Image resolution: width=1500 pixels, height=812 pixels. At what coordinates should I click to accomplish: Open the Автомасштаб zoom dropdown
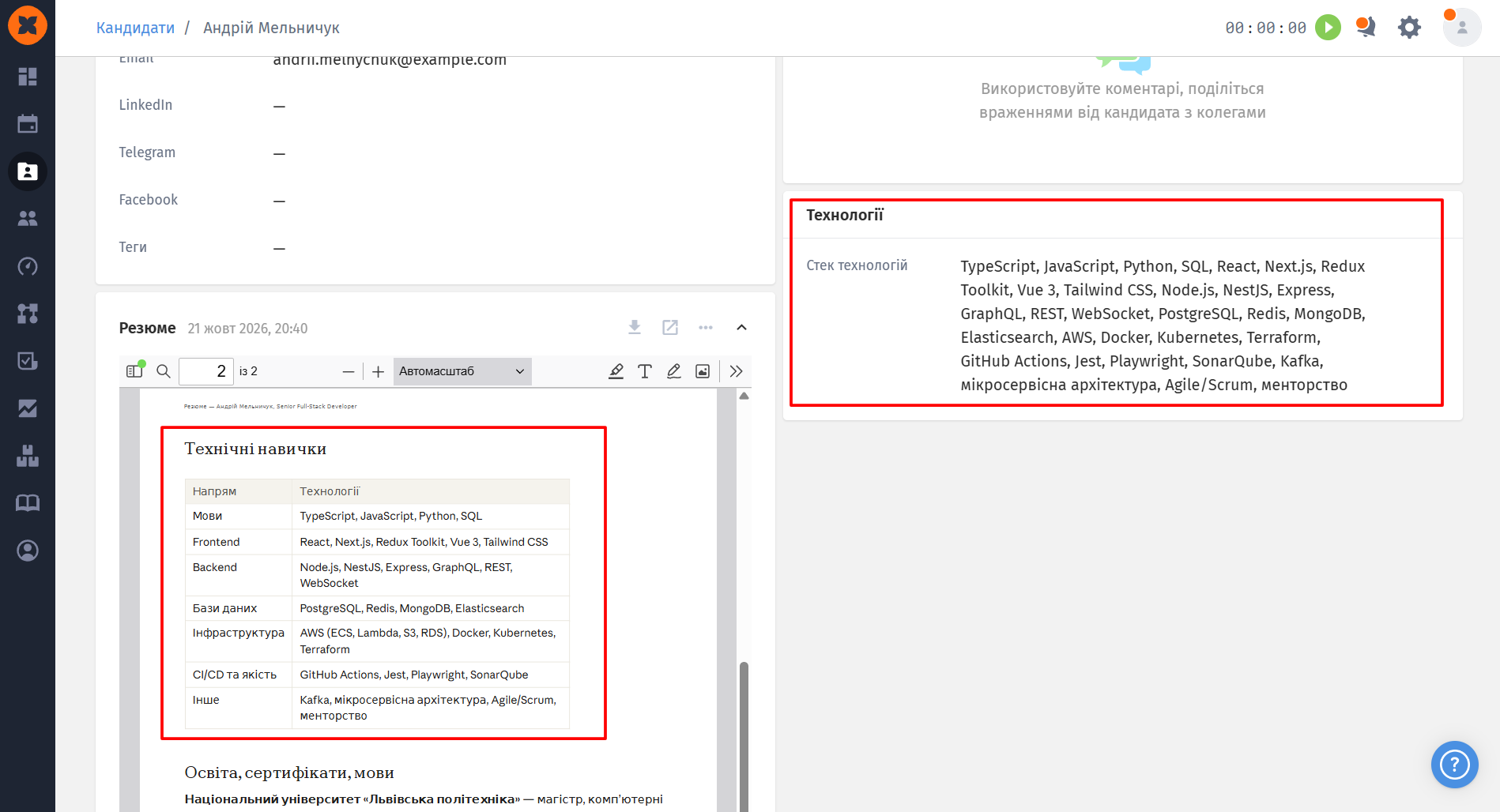tap(462, 371)
